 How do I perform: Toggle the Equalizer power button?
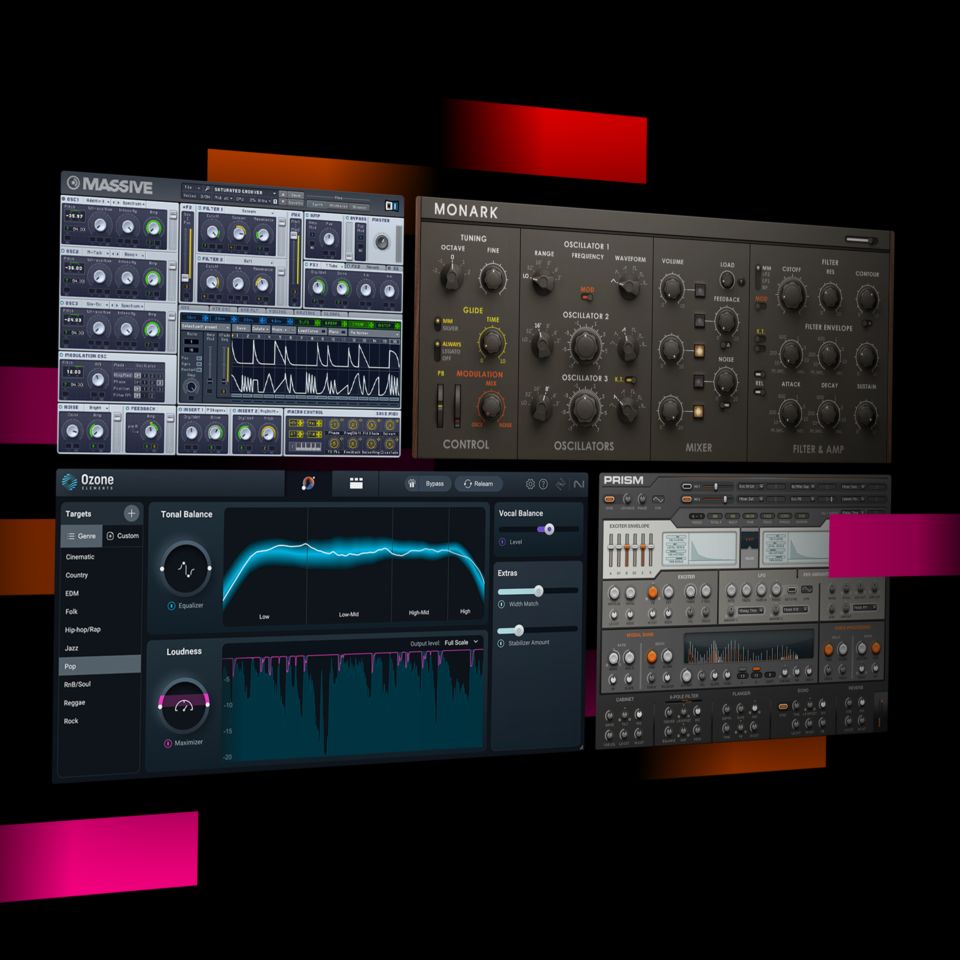tap(170, 605)
